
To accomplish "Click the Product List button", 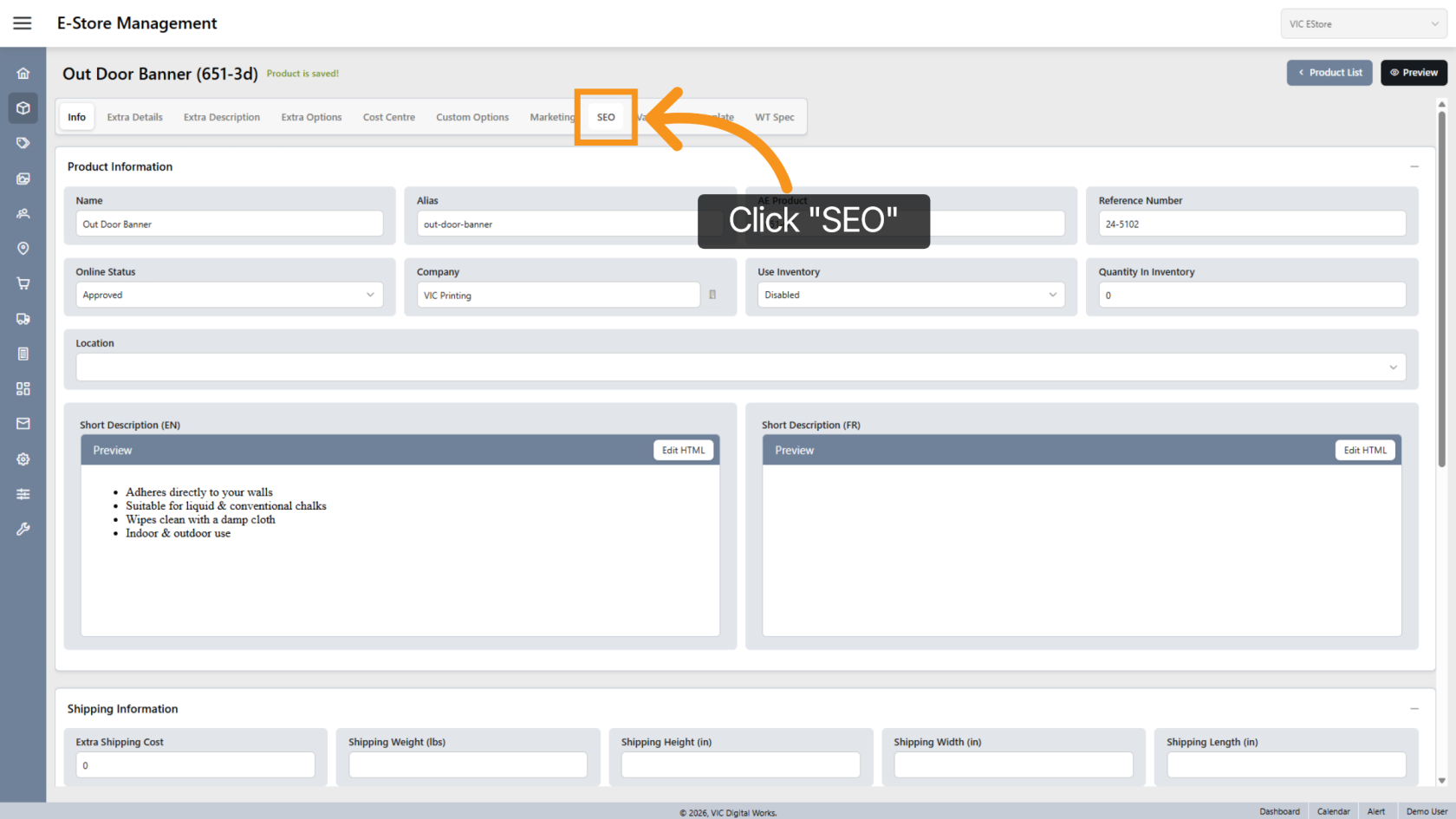I will click(1329, 73).
